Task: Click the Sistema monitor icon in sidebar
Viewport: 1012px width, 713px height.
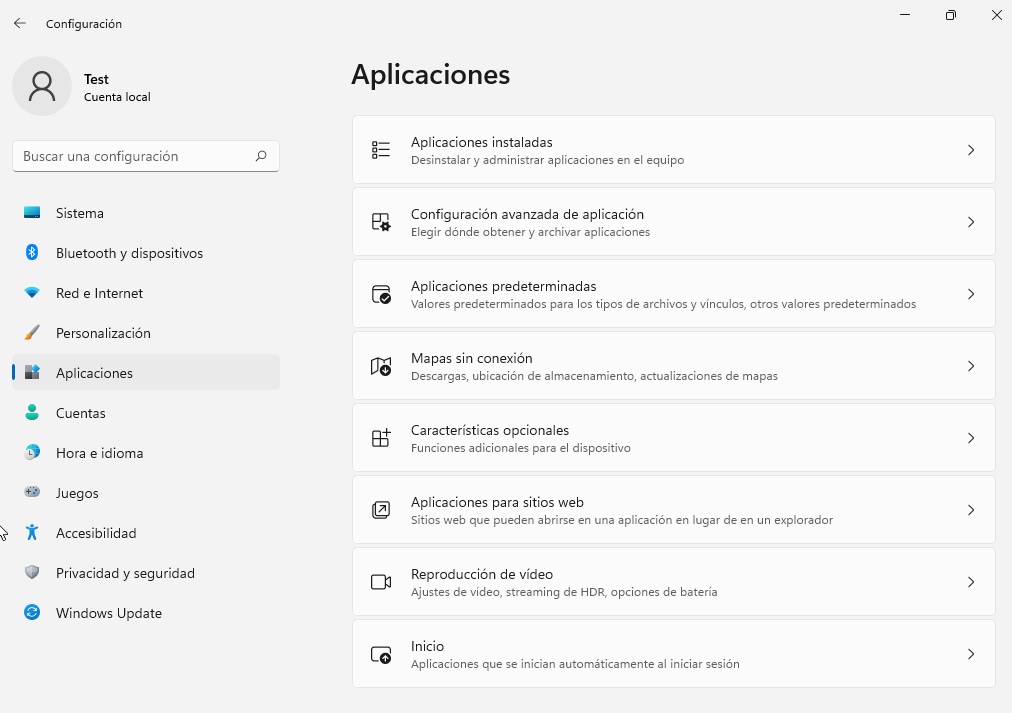Action: pos(32,213)
